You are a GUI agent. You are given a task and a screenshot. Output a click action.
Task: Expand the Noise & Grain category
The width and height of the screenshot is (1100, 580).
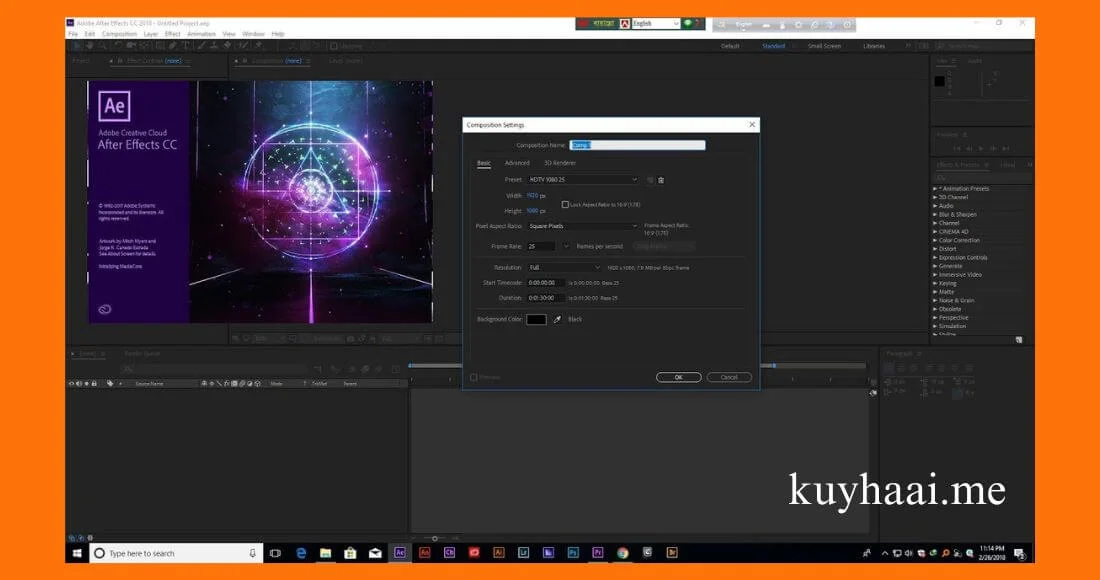click(x=935, y=300)
